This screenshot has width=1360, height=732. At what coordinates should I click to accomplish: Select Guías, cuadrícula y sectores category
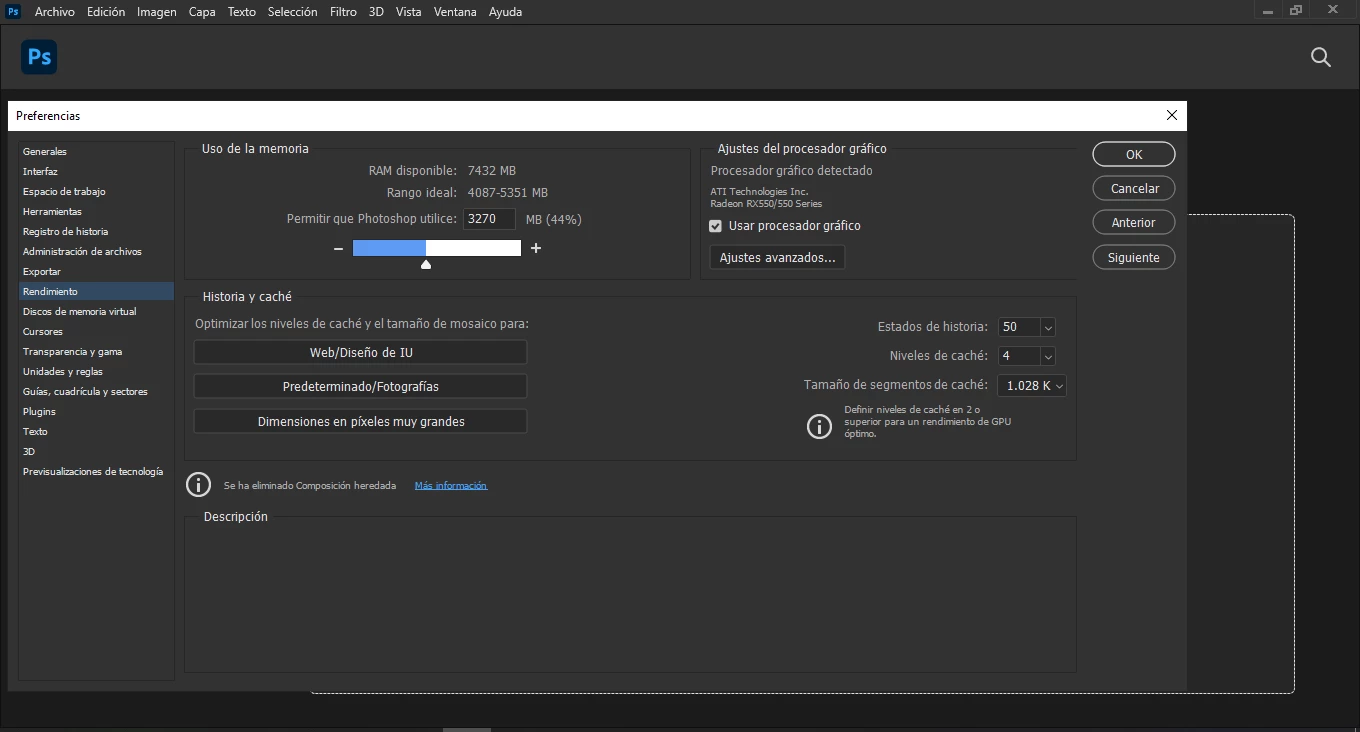[x=96, y=392]
